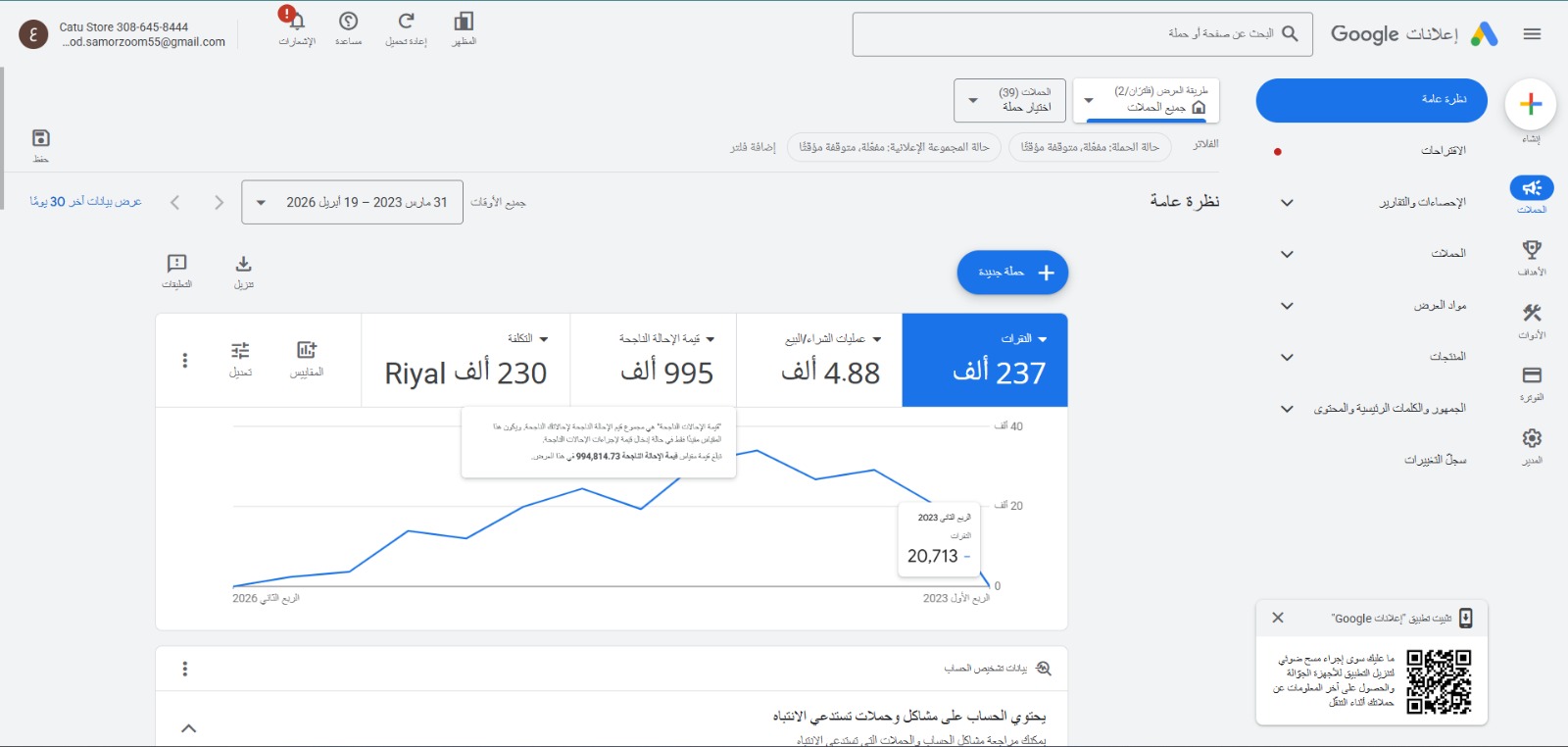
Task: Click the 237 ألف clicks scorecard
Action: point(985,360)
